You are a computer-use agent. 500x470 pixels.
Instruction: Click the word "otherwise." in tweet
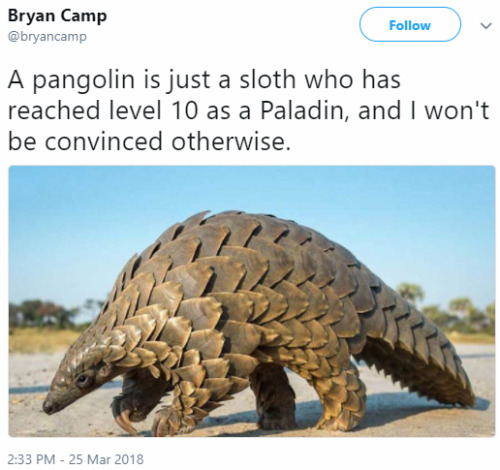(231, 142)
